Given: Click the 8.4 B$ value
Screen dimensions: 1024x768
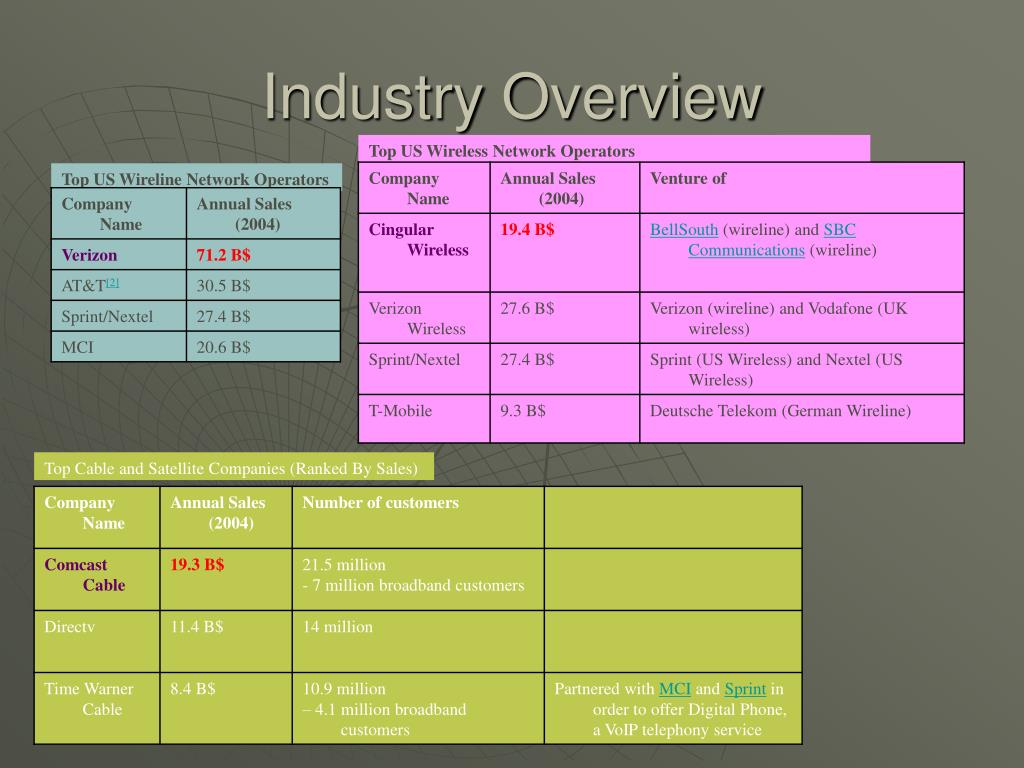Looking at the screenshot, I should 193,689.
